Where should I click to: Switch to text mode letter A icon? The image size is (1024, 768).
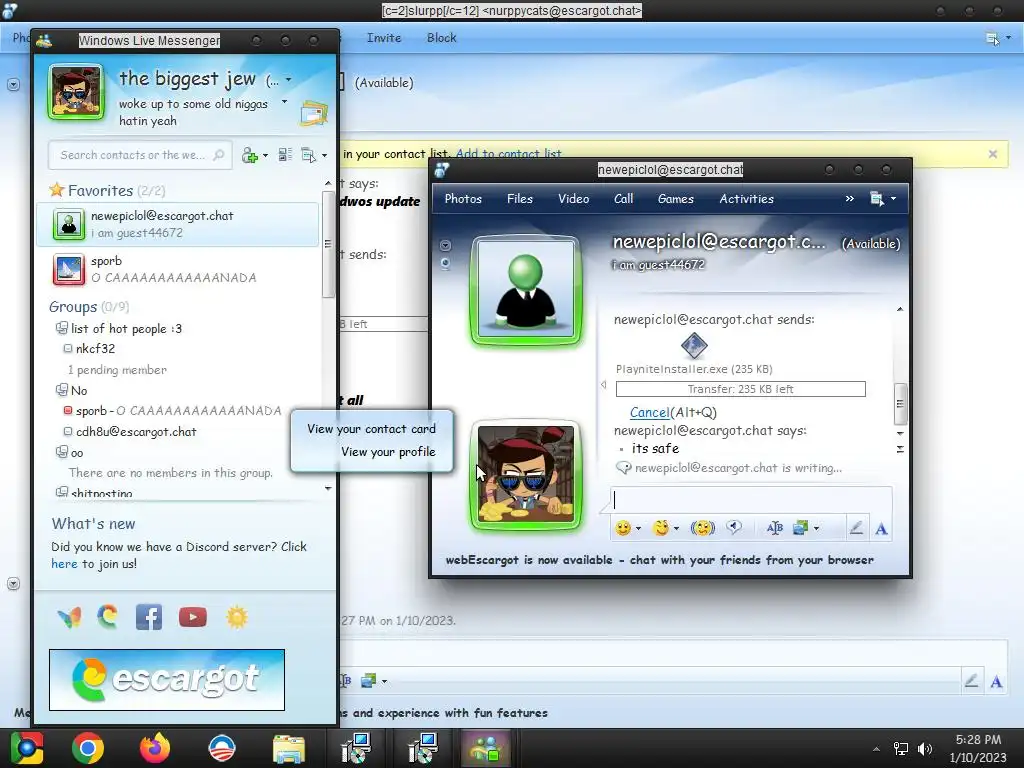point(882,528)
